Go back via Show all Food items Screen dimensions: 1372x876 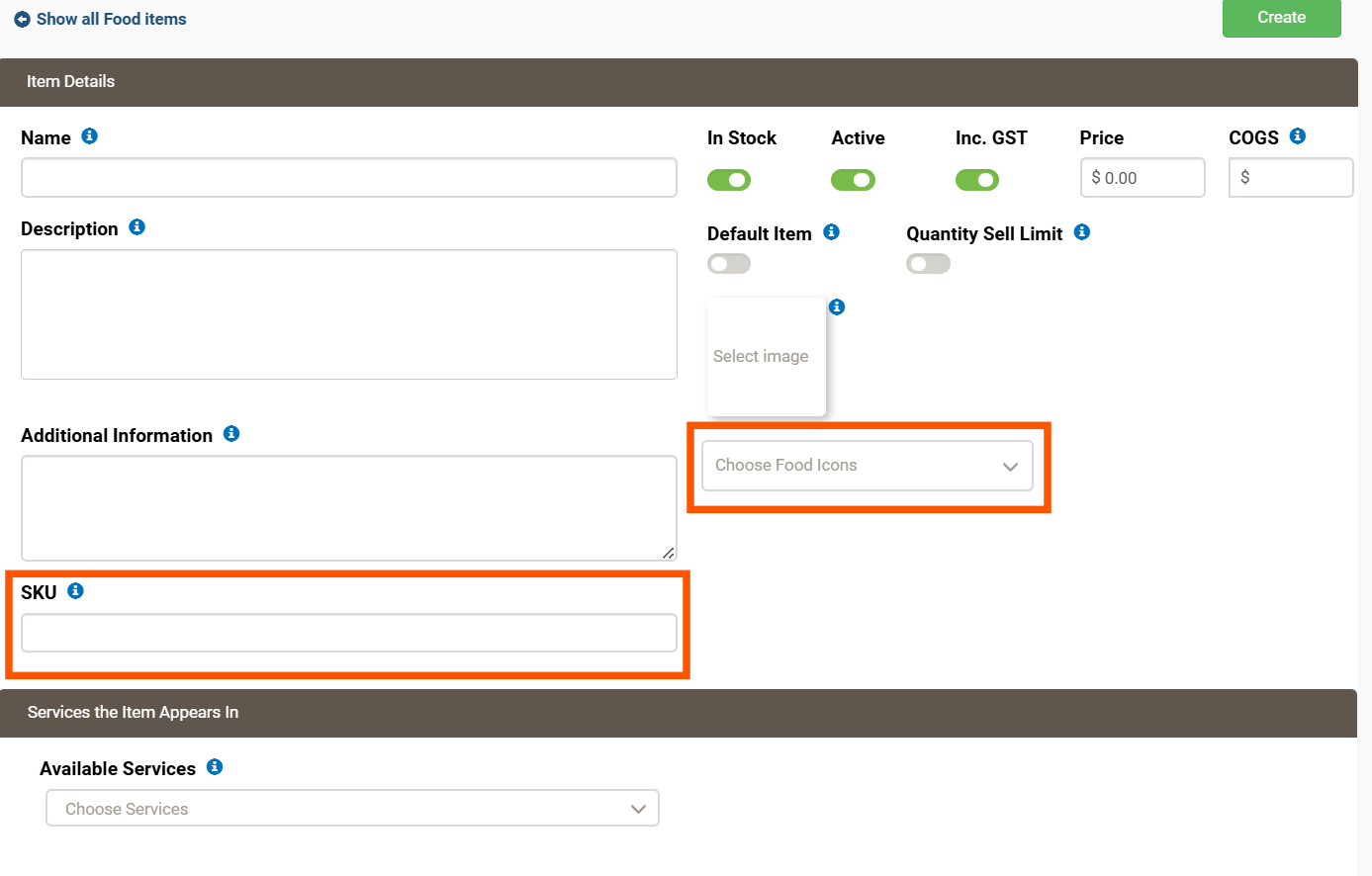click(x=111, y=20)
